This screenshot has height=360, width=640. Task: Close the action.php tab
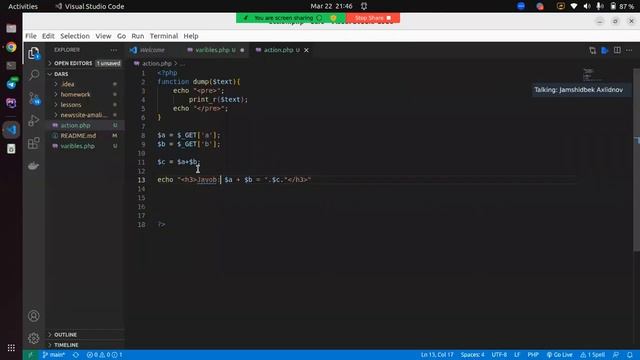(306, 50)
